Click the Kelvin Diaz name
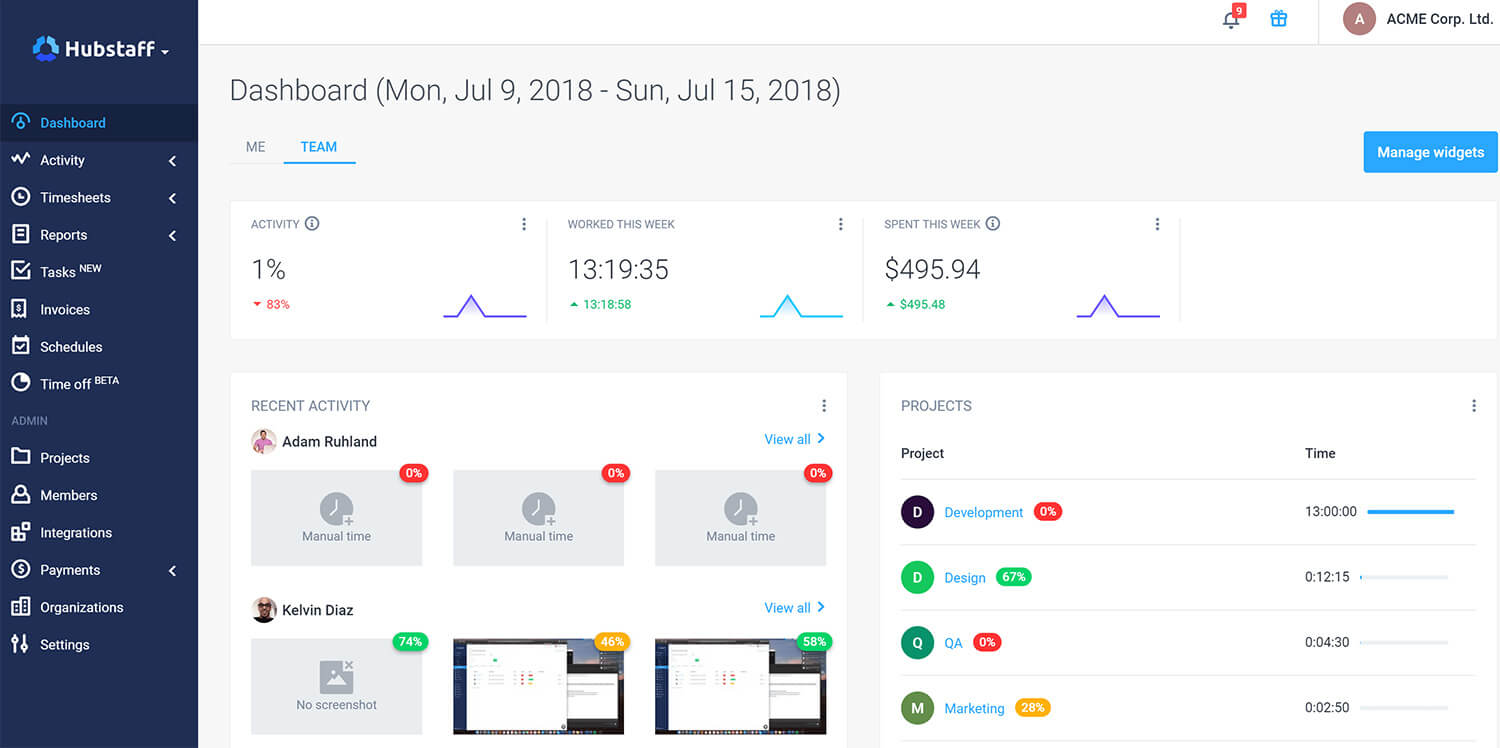Screen dimensions: 1500x748 pos(317,609)
